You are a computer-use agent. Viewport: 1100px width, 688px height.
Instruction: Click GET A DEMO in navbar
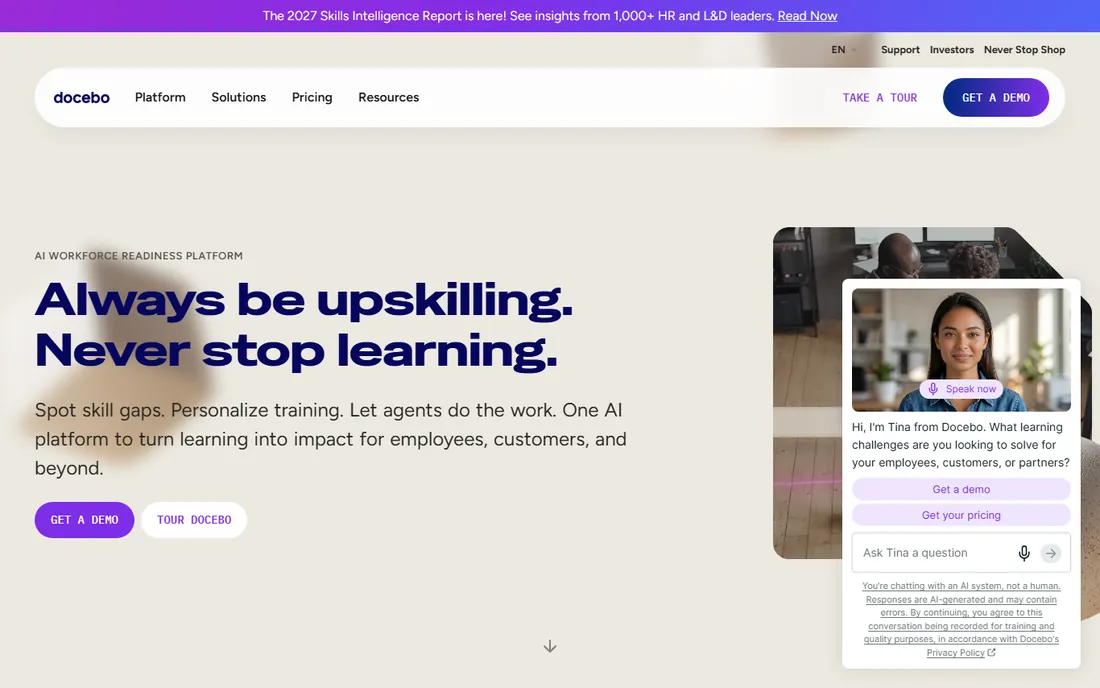995,97
